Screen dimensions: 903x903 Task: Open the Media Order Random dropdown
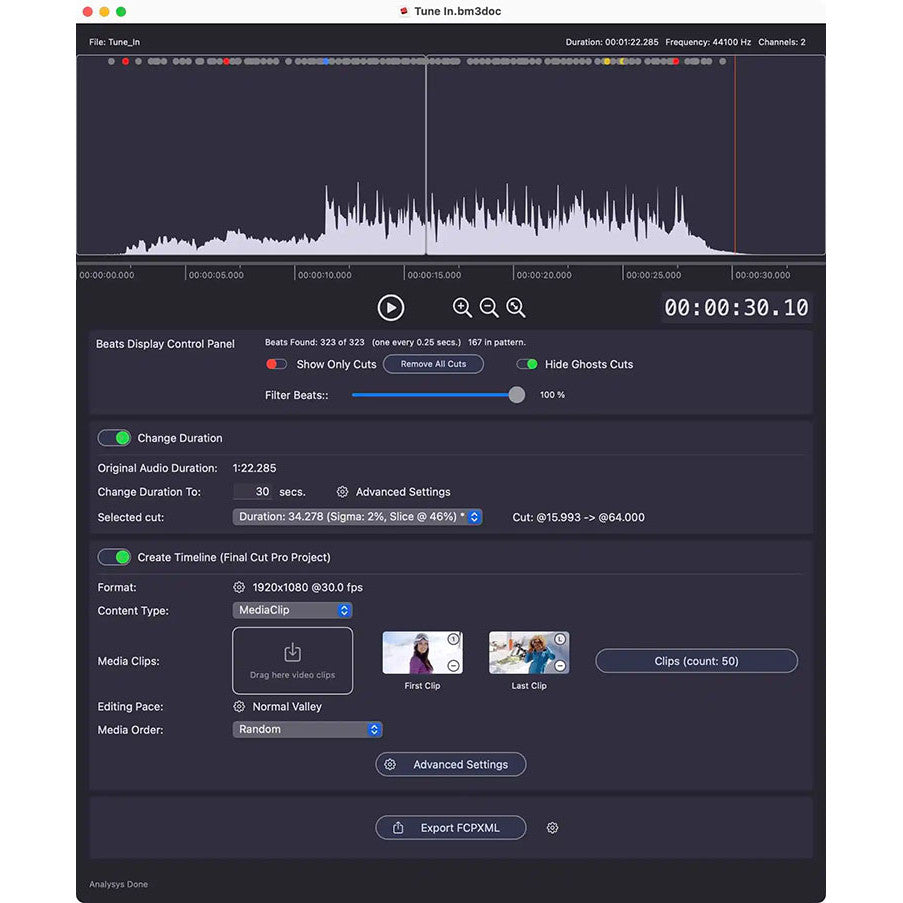coord(308,729)
